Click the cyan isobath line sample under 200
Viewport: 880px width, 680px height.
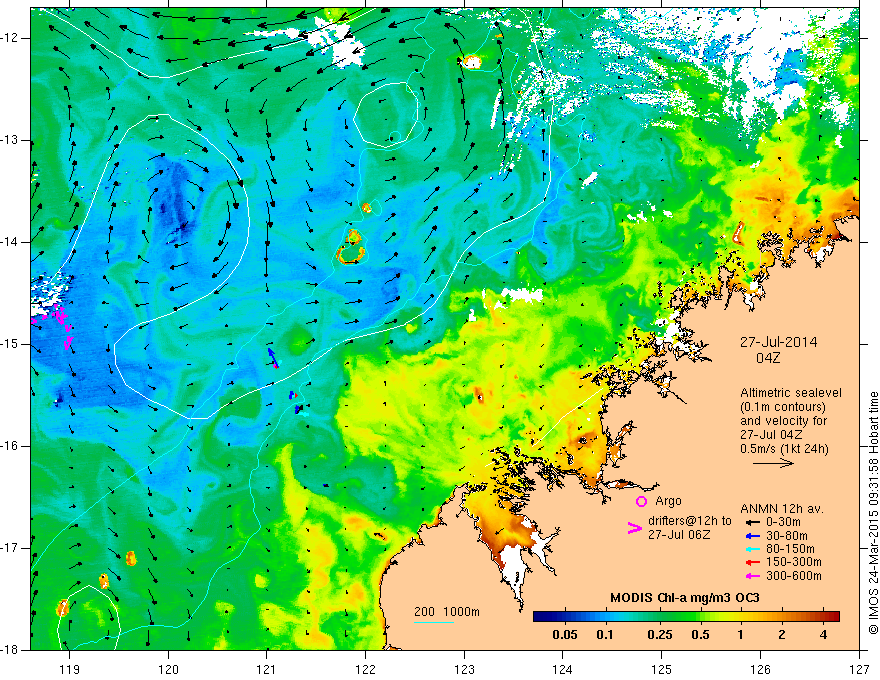tap(433, 622)
